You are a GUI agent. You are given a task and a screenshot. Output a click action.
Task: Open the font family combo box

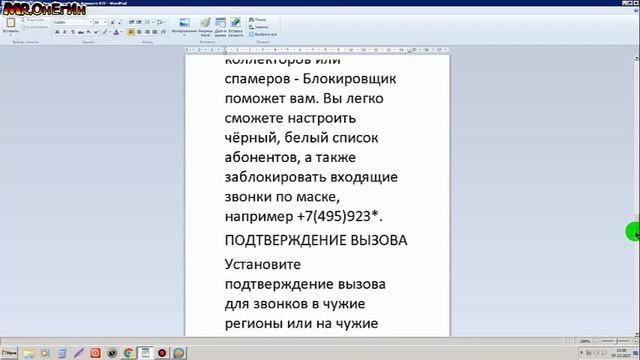73,22
